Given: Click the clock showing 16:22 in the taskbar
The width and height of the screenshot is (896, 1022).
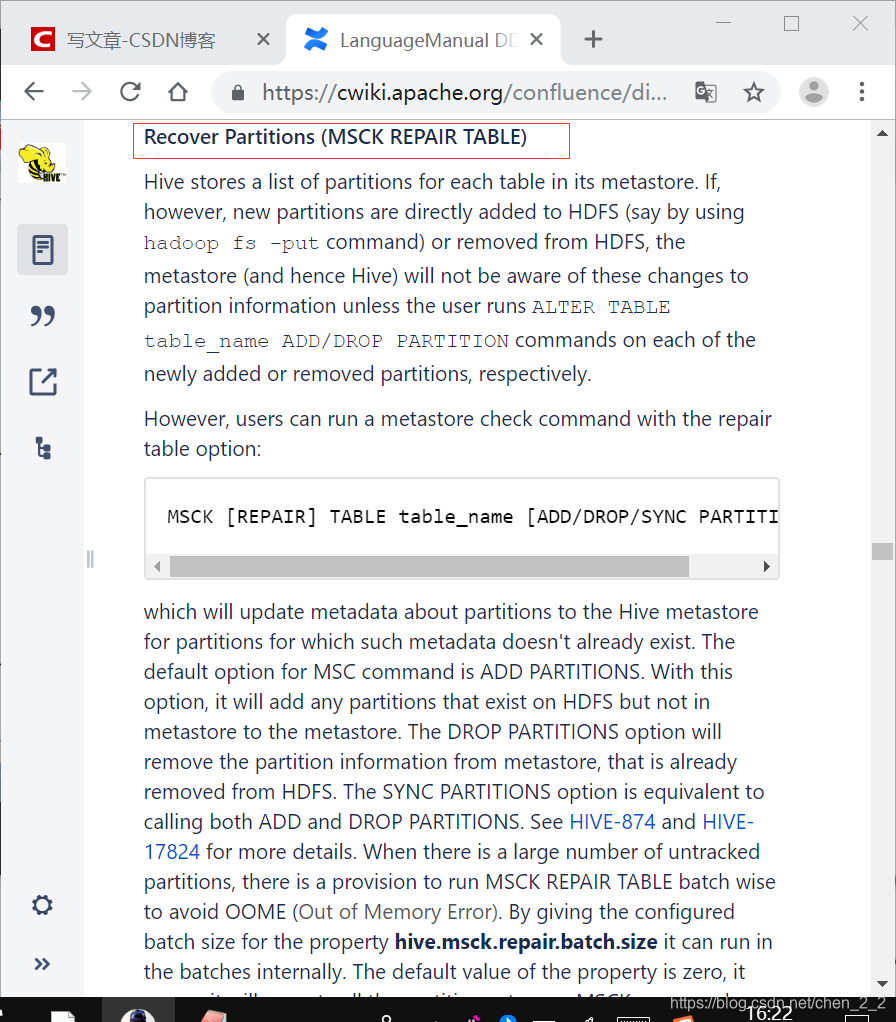Looking at the screenshot, I should [x=769, y=1014].
